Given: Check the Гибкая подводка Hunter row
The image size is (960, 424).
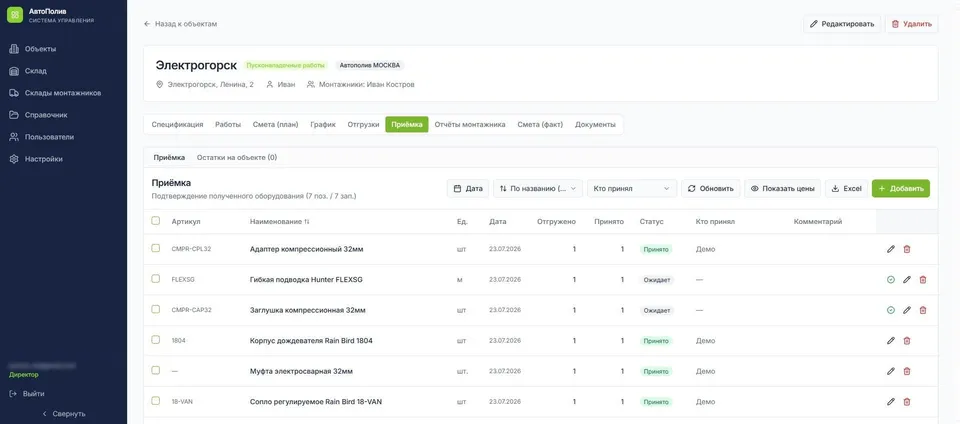Looking at the screenshot, I should pyautogui.click(x=156, y=279).
